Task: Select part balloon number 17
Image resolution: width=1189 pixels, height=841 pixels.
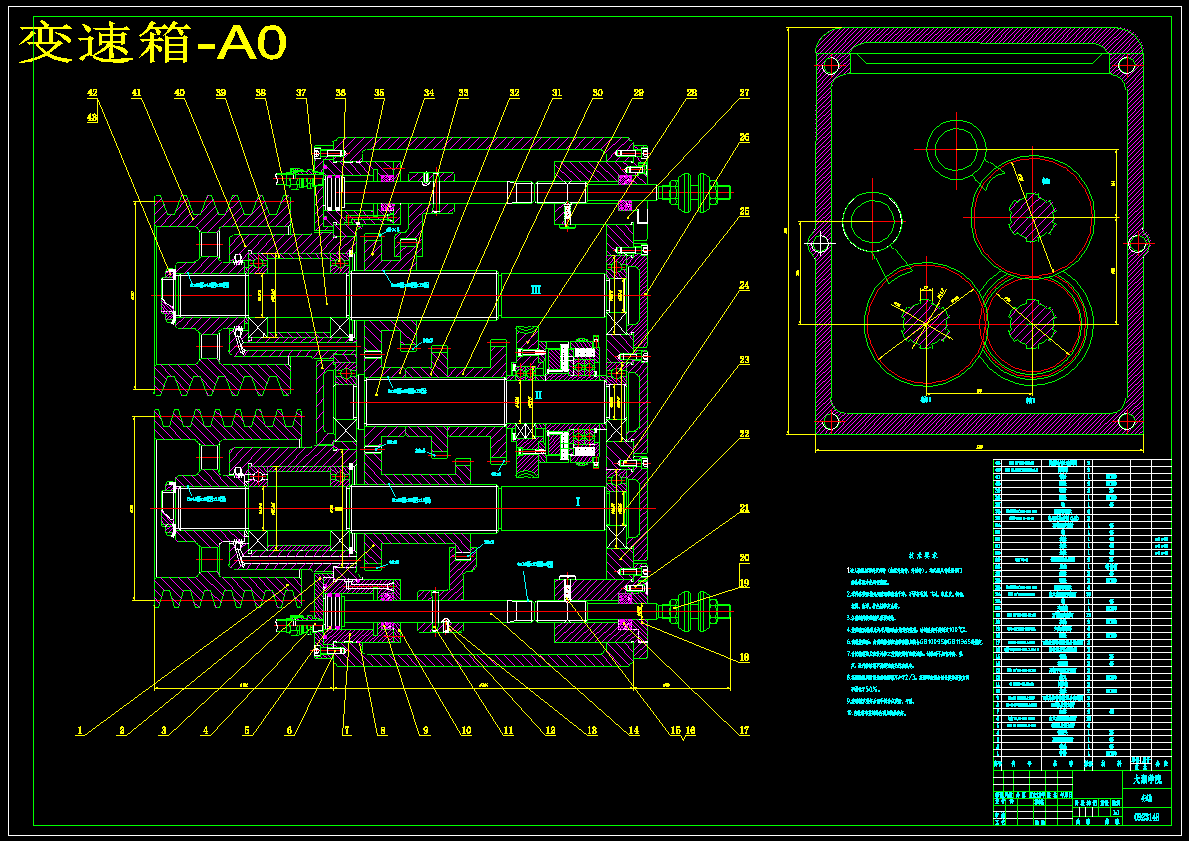Action: point(744,731)
